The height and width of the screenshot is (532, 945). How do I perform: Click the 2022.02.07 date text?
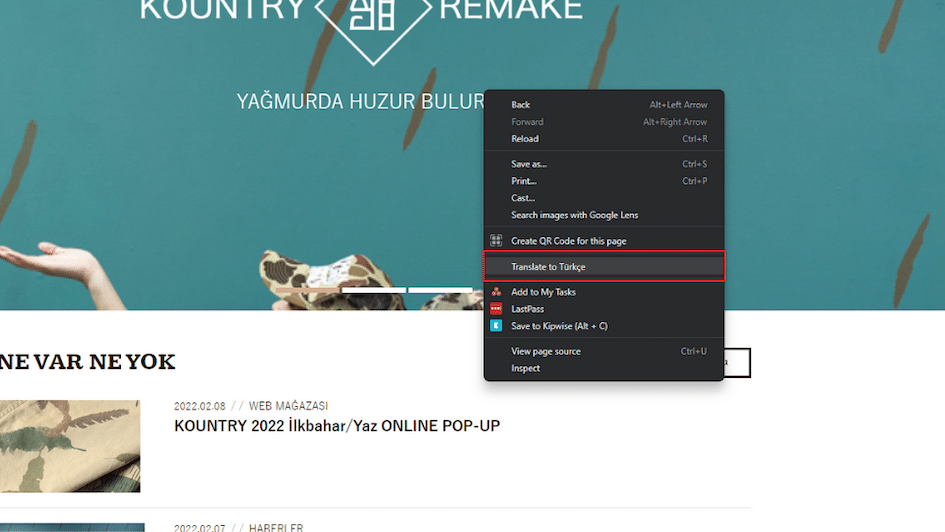(199, 528)
